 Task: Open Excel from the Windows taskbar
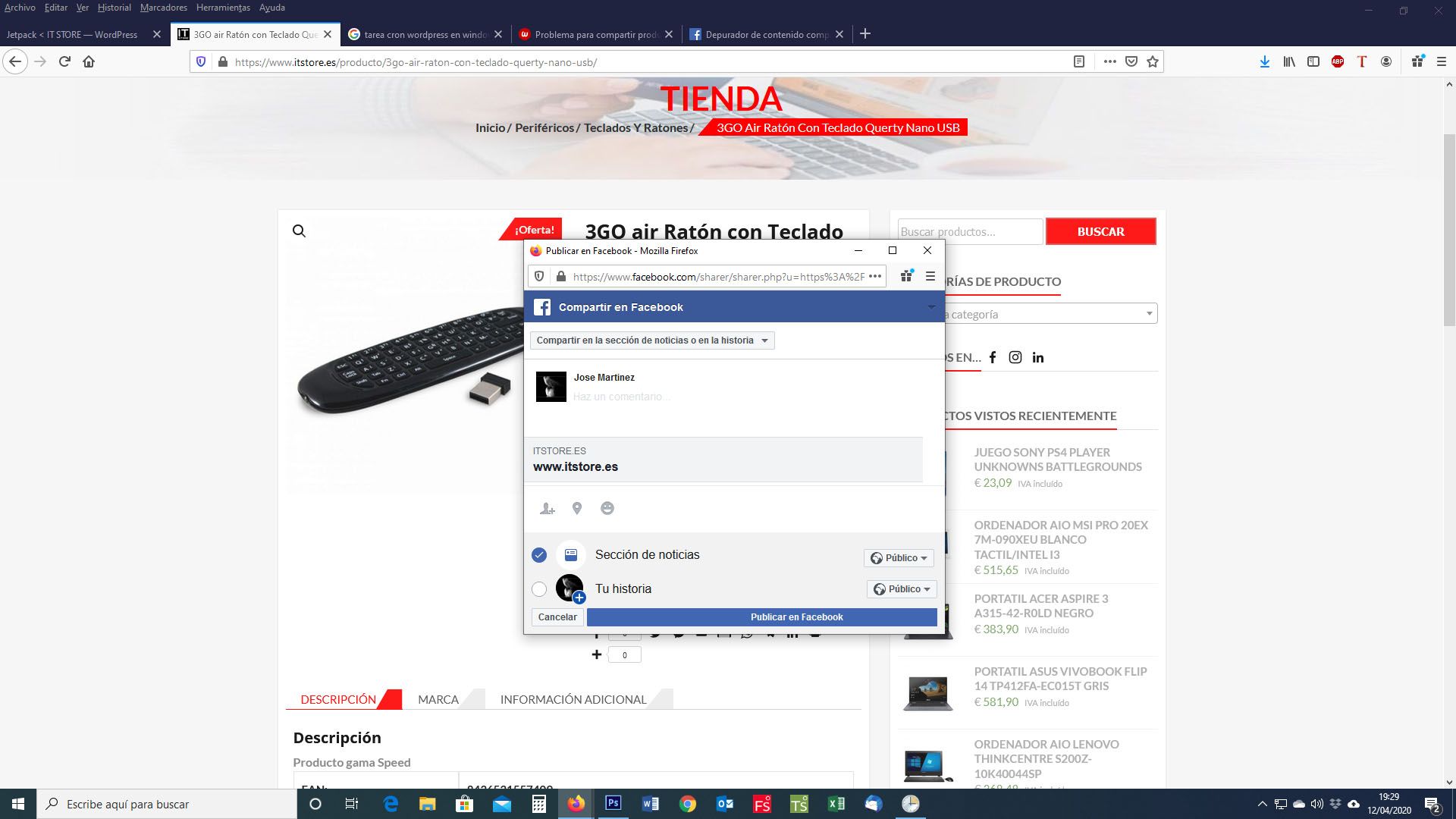click(x=836, y=804)
